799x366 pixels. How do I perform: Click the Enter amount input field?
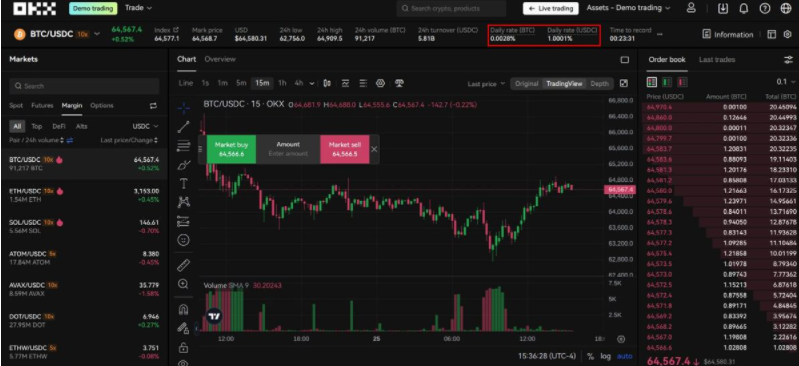[288, 153]
